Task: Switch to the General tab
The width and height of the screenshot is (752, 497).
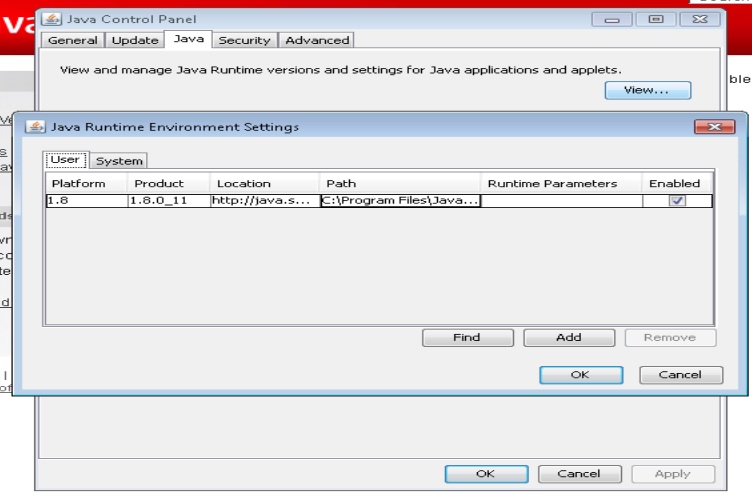Action: click(72, 40)
